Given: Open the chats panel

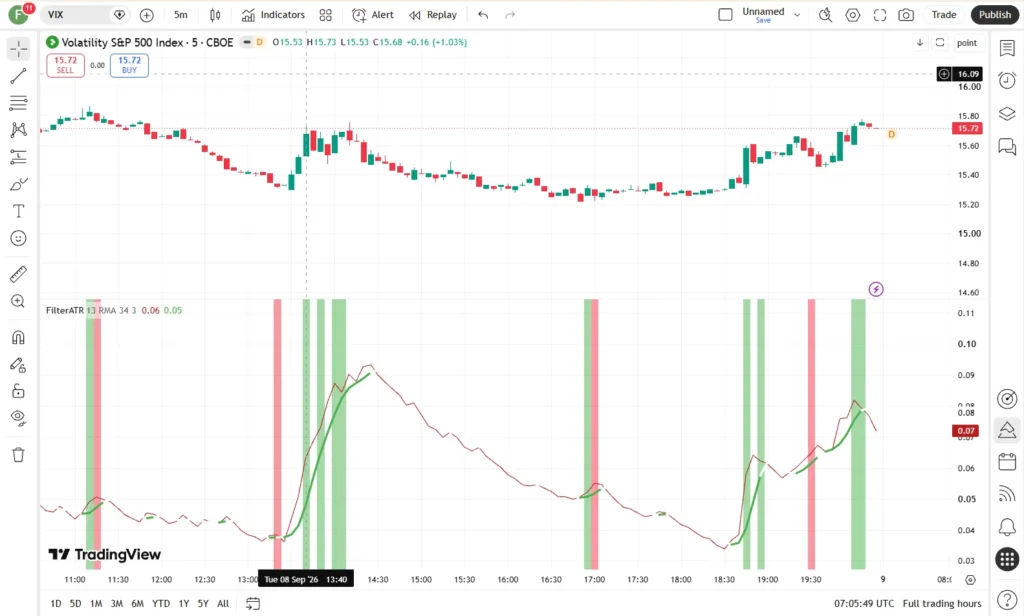Looking at the screenshot, I should tap(1007, 146).
